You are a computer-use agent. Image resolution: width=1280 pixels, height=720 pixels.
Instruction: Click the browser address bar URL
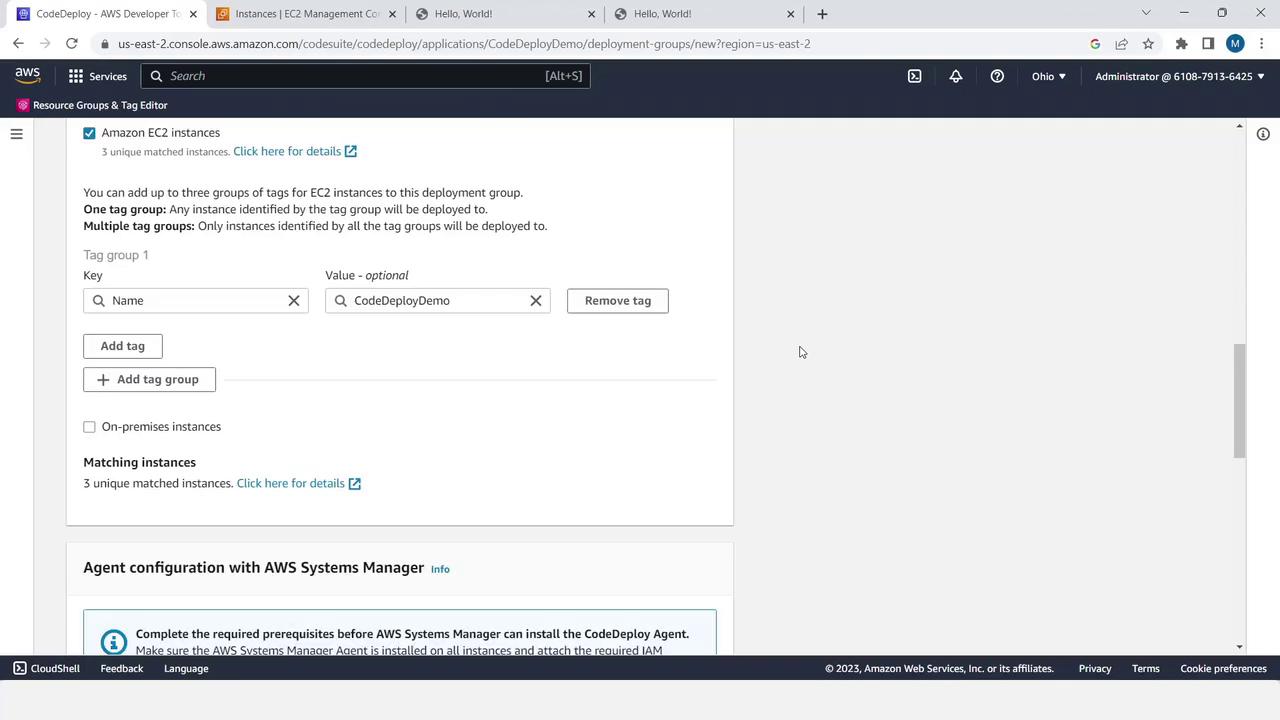tap(464, 44)
